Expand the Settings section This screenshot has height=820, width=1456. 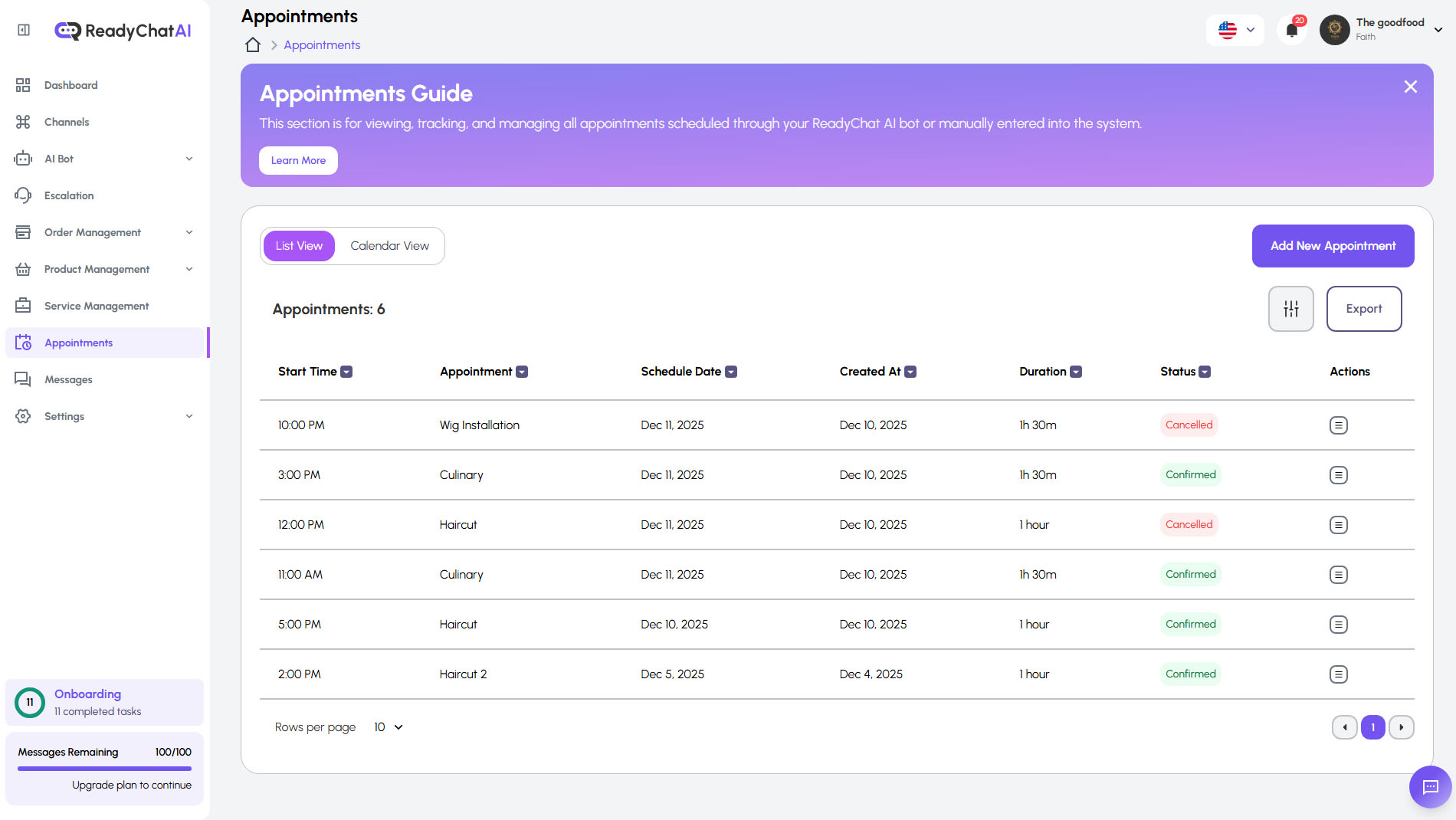[189, 416]
